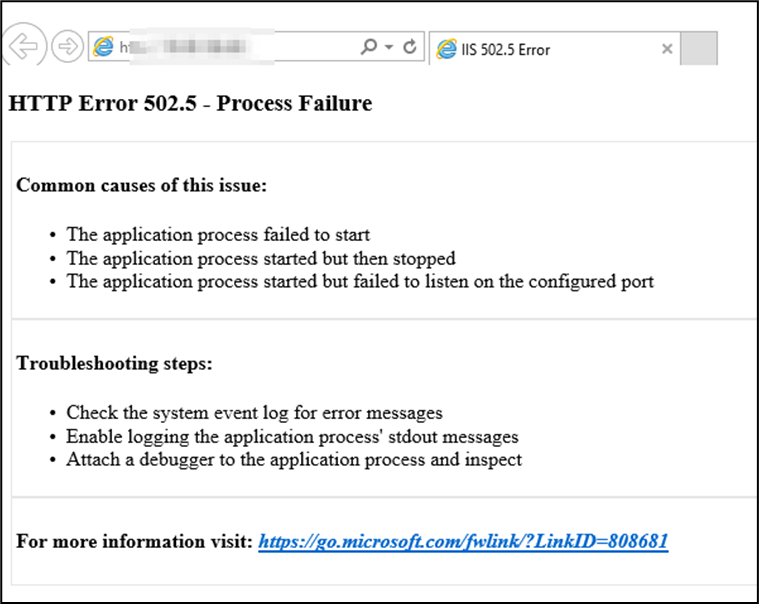Screen dimensions: 759x604
Task: Click the Troubleshooting steps heading
Action: [114, 363]
